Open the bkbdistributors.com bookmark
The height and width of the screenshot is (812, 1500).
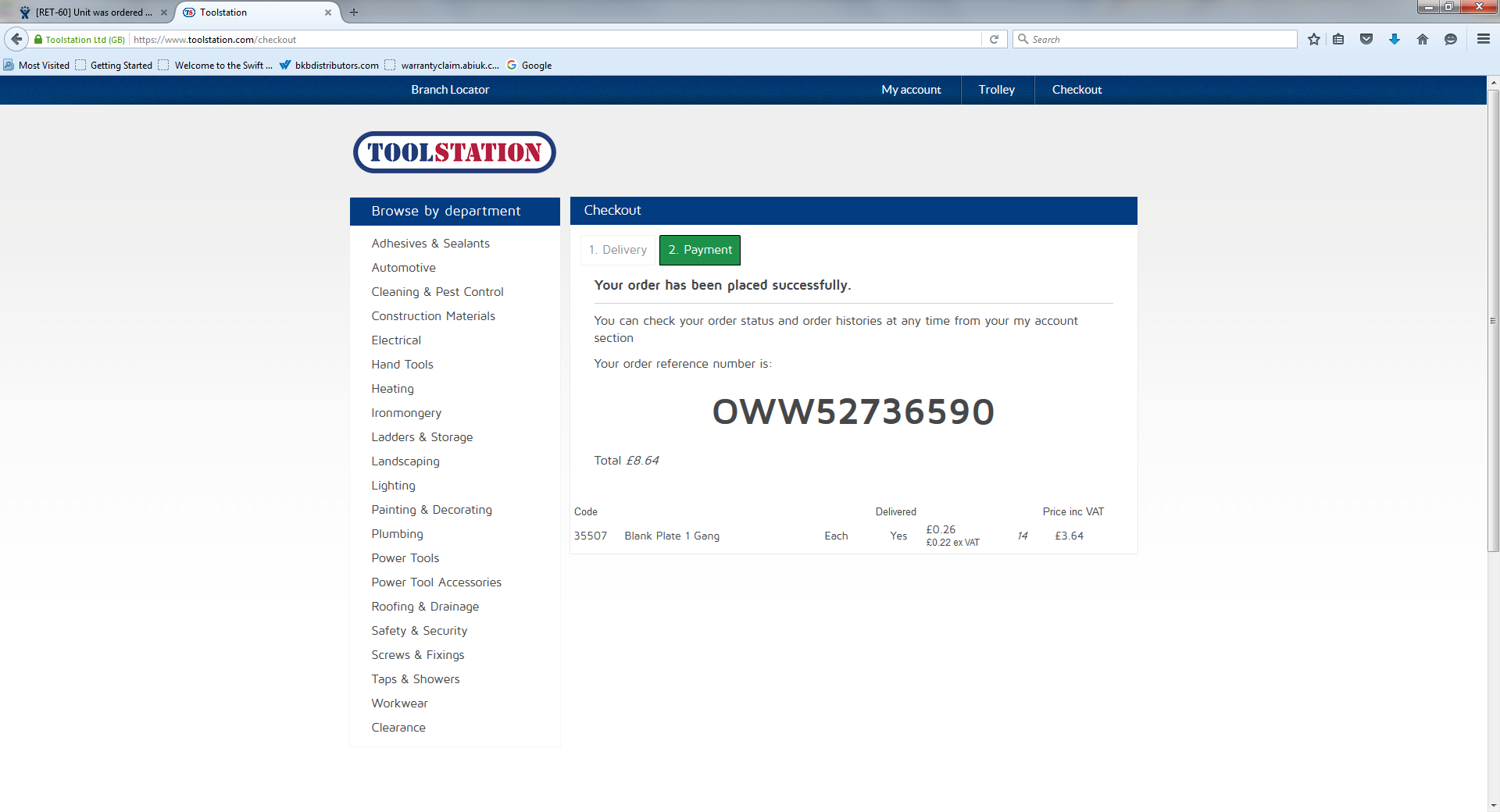tap(329, 66)
